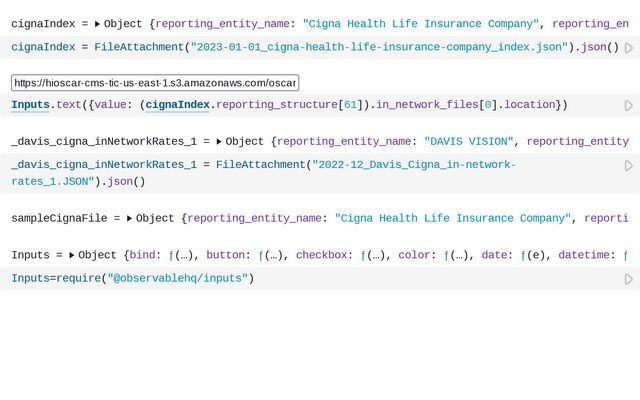Viewport: 640px width, 400px height.
Task: Run the Inputs.text cell
Action: [628, 105]
